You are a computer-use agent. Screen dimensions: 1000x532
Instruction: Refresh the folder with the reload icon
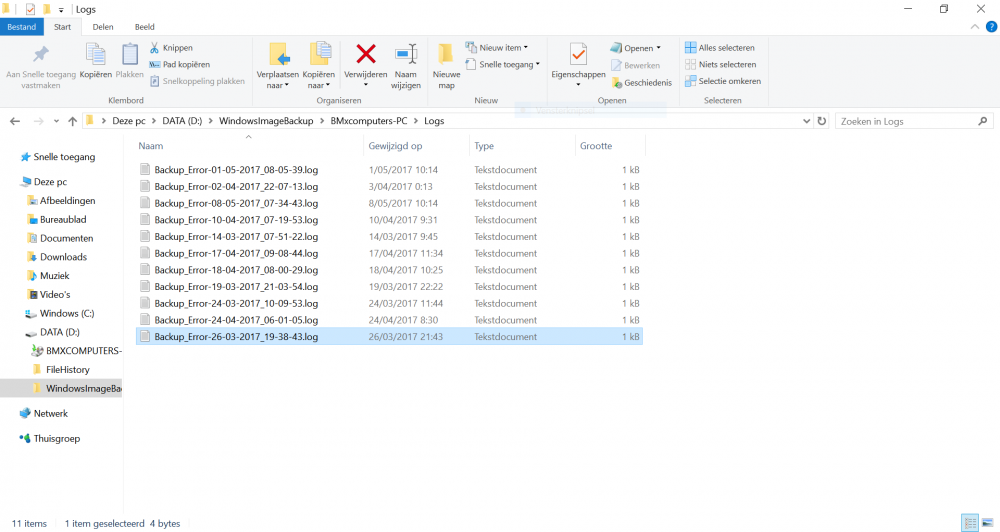tap(821, 121)
